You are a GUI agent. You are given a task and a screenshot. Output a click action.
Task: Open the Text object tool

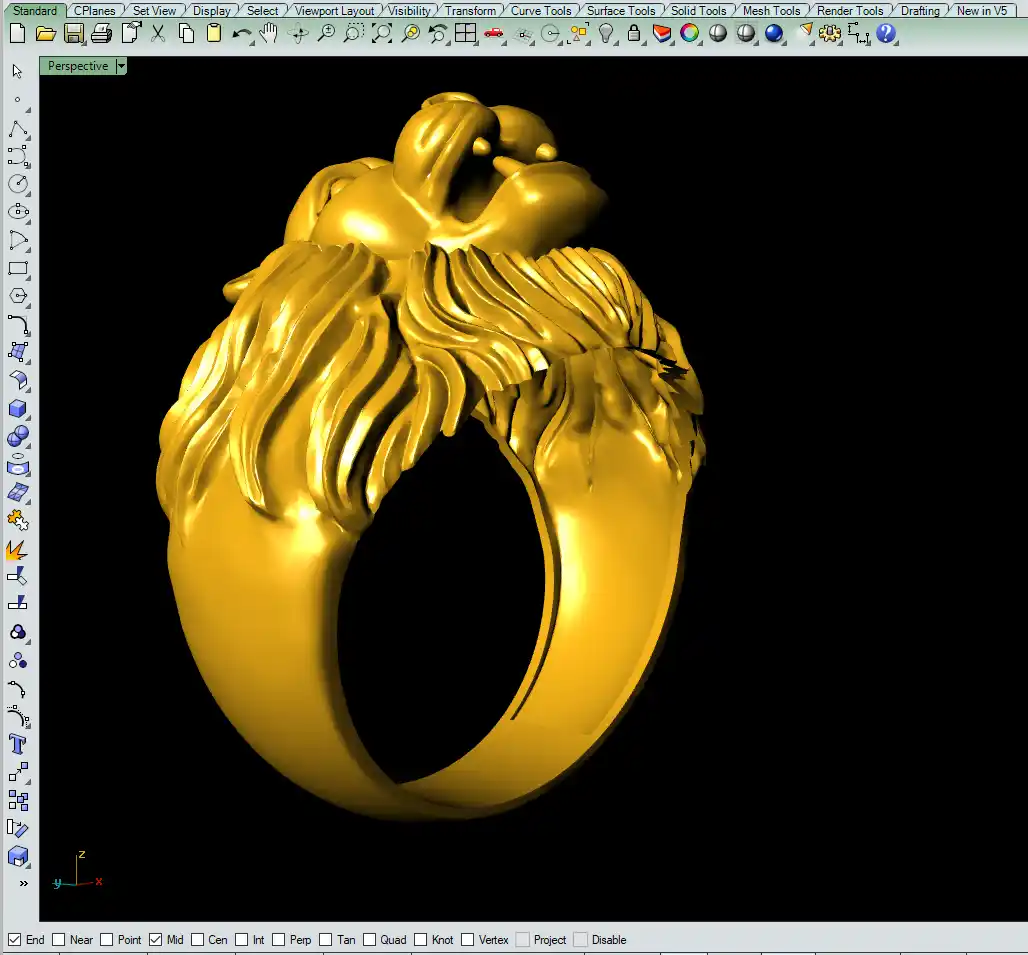coord(17,744)
